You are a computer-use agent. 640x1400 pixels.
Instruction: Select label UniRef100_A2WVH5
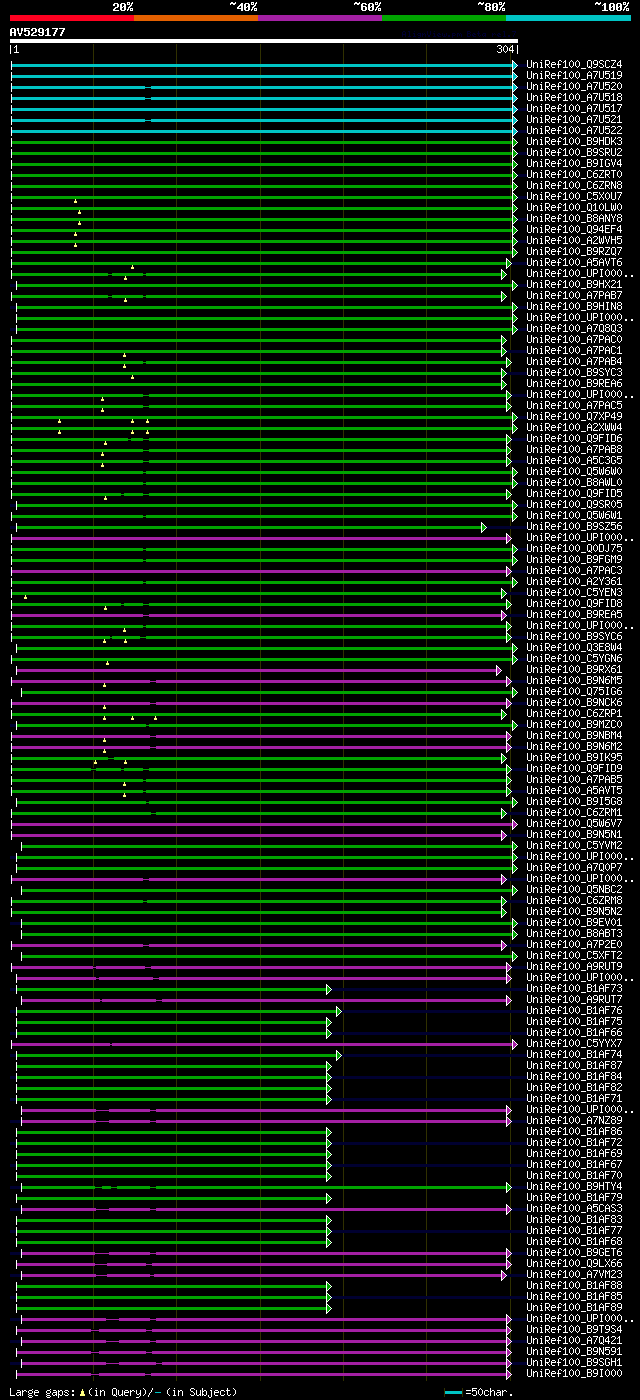(x=574, y=240)
